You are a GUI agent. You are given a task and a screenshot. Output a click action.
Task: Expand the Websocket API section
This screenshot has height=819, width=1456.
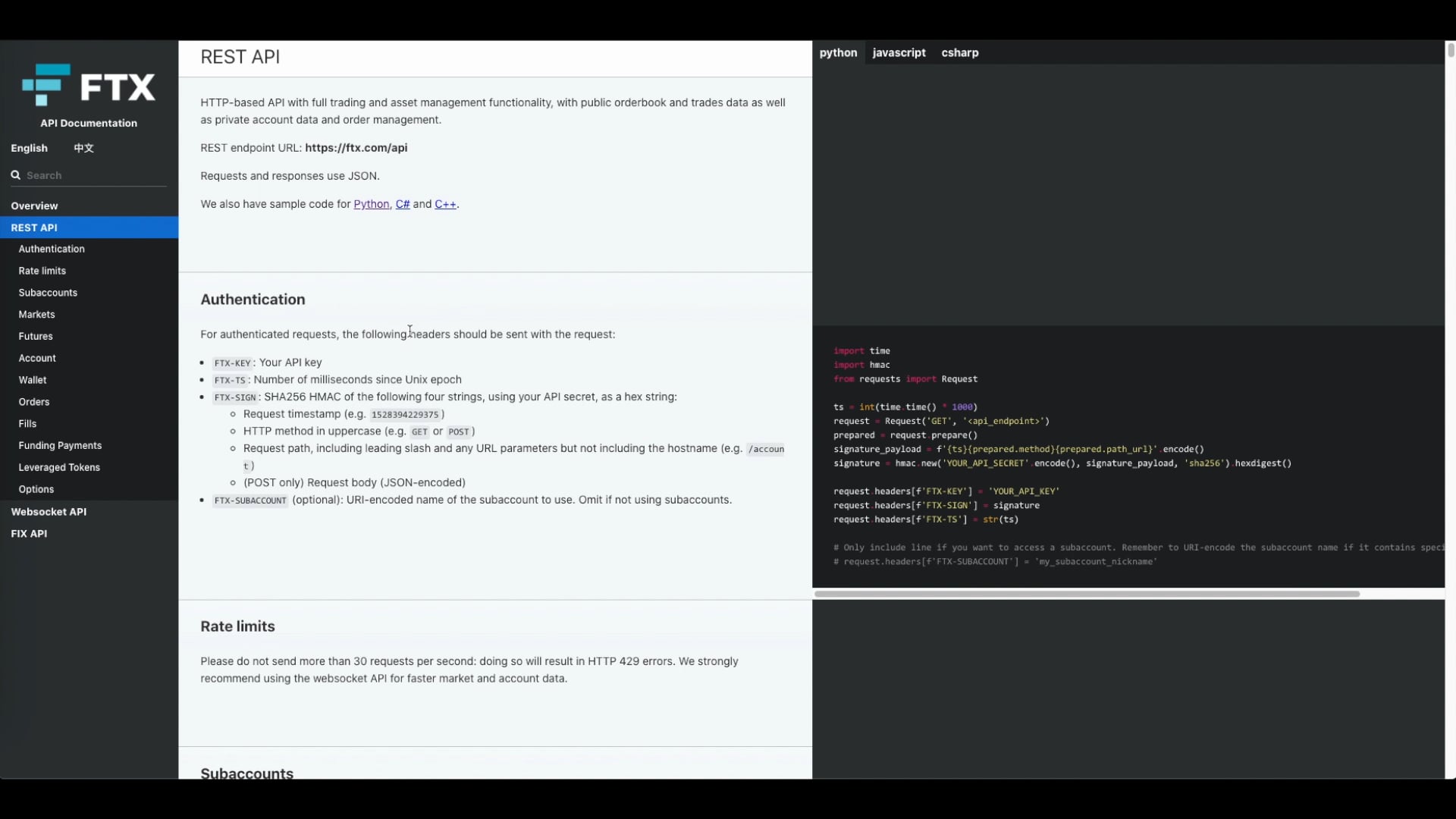[x=49, y=512]
